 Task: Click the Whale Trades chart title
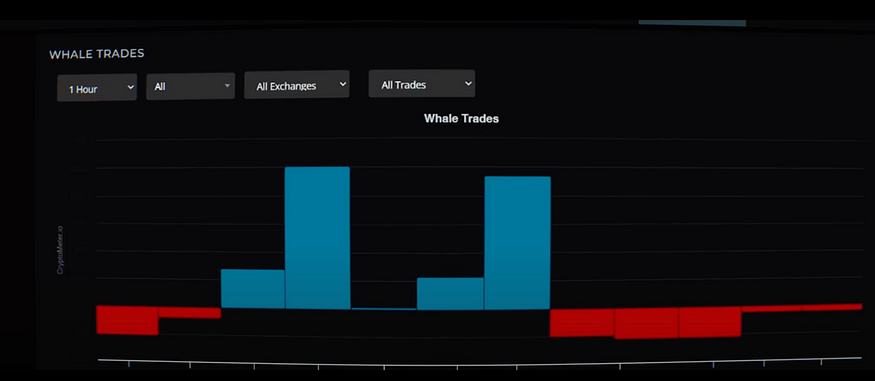461,119
